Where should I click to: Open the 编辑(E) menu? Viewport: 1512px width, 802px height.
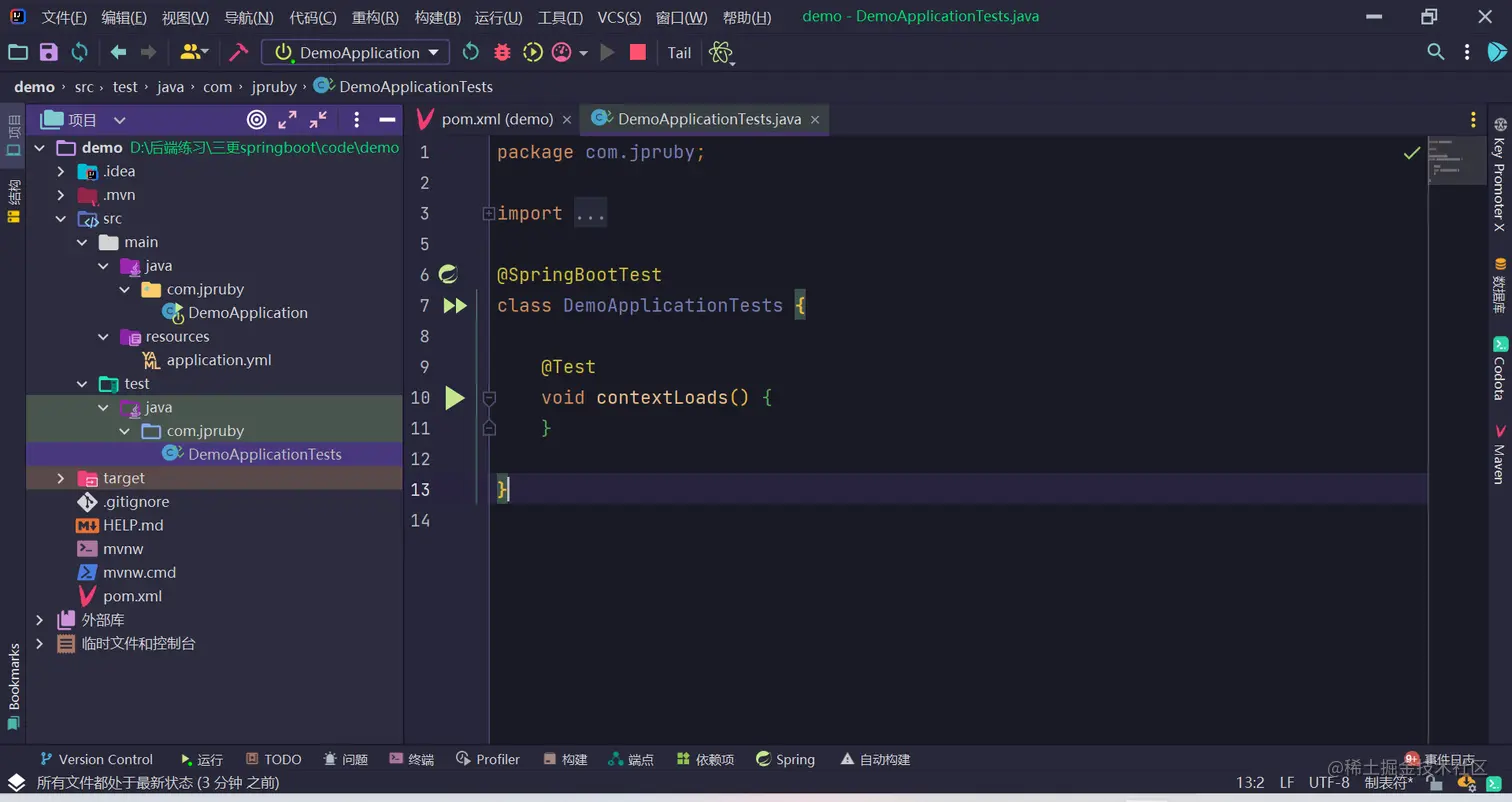(124, 18)
